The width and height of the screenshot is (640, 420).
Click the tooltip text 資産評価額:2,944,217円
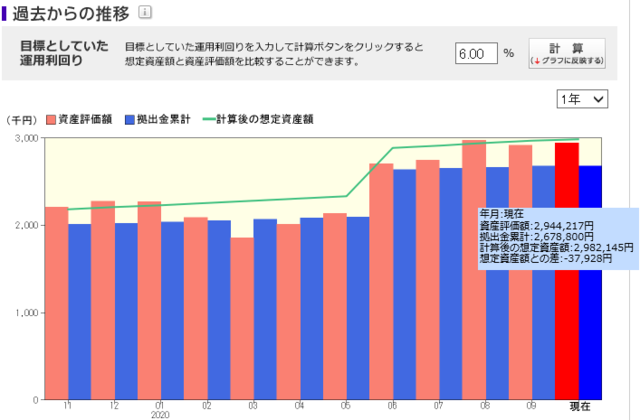click(x=536, y=225)
